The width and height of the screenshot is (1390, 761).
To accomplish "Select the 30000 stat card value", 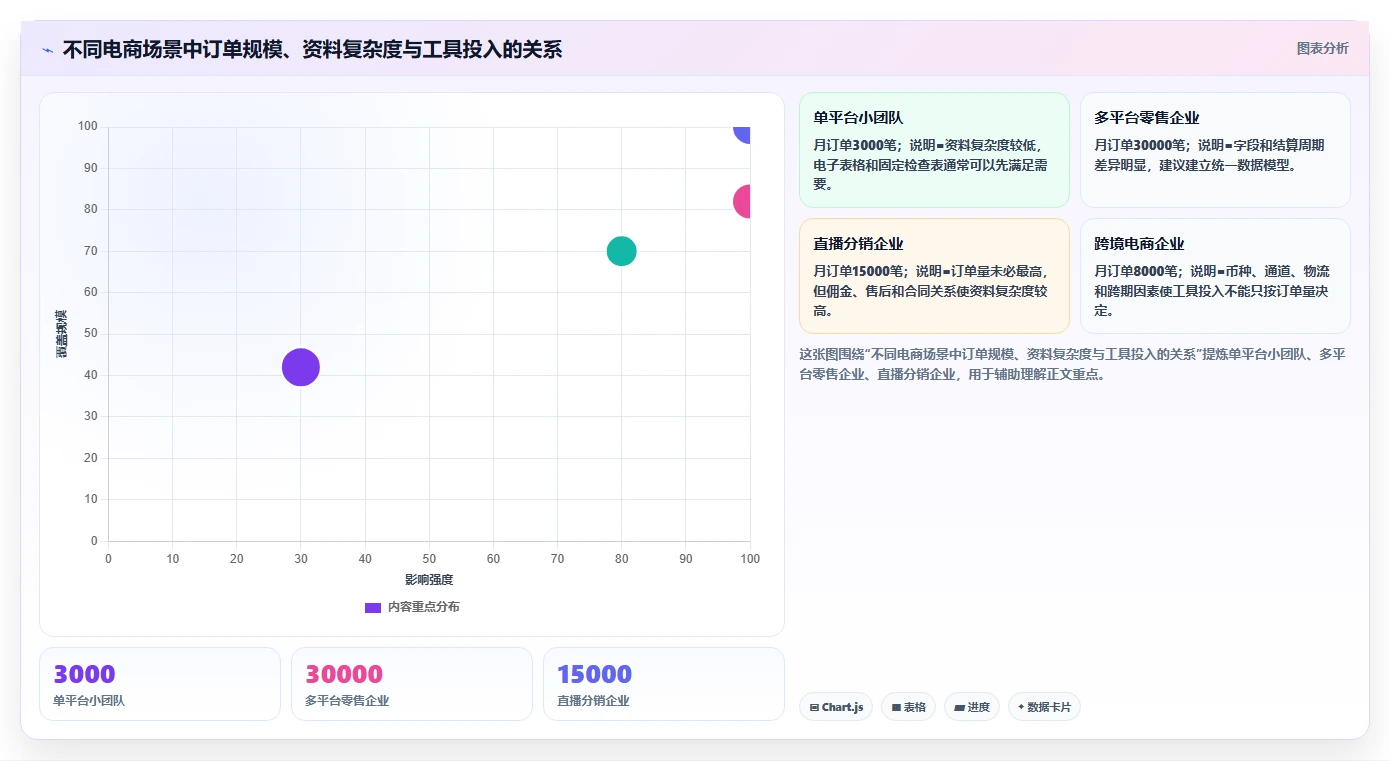I will point(344,674).
